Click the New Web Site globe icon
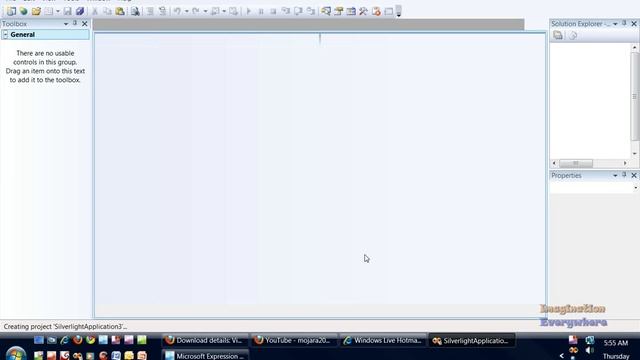 point(24,11)
